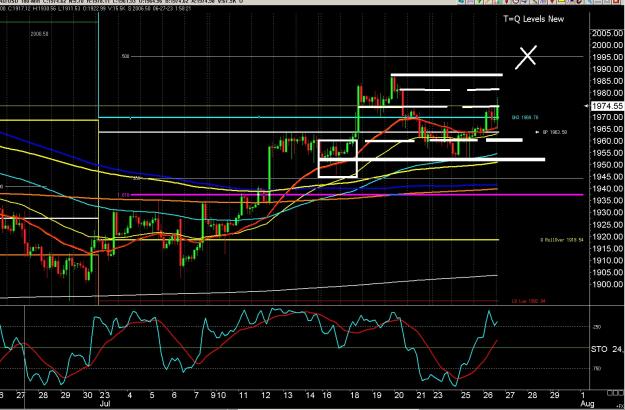This screenshot has height=410, width=625.
Task: Click the current price tag 1974.55
Action: tap(607, 106)
